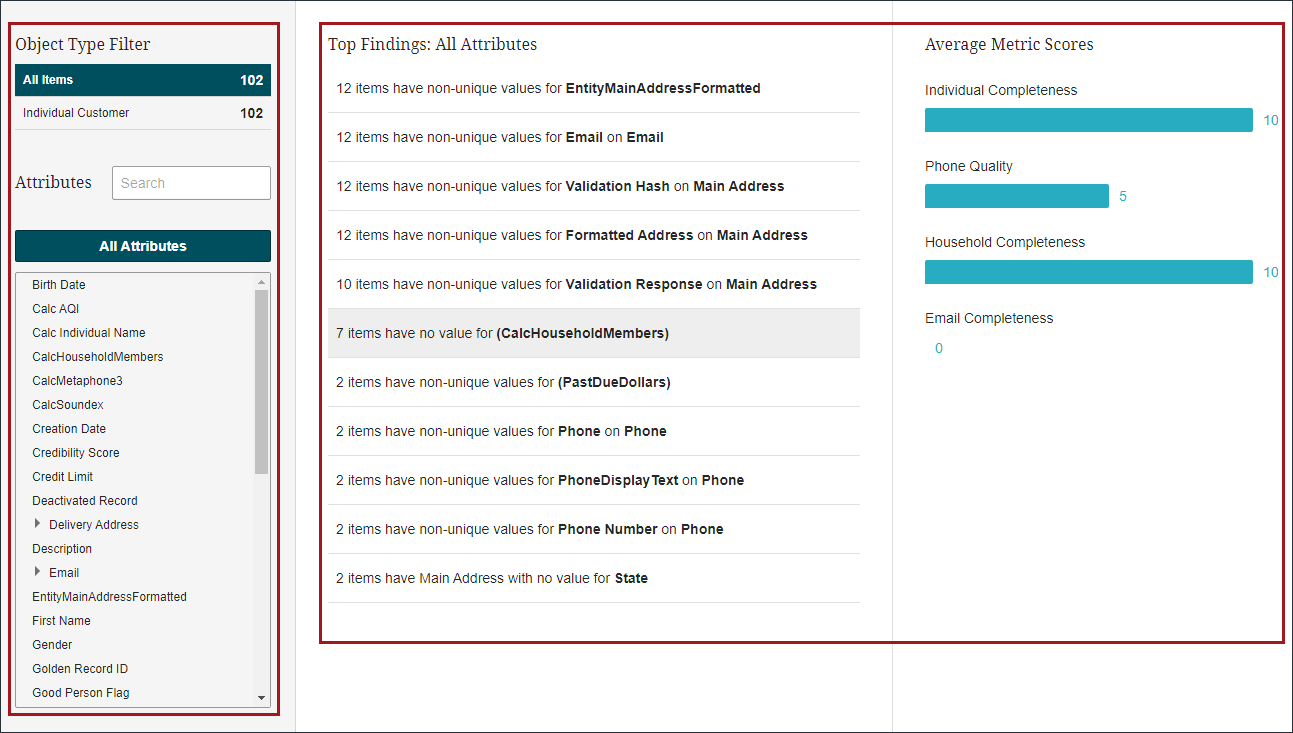Viewport: 1293px width, 733px height.
Task: Choose Credibility Score in attribute list
Action: click(x=75, y=453)
